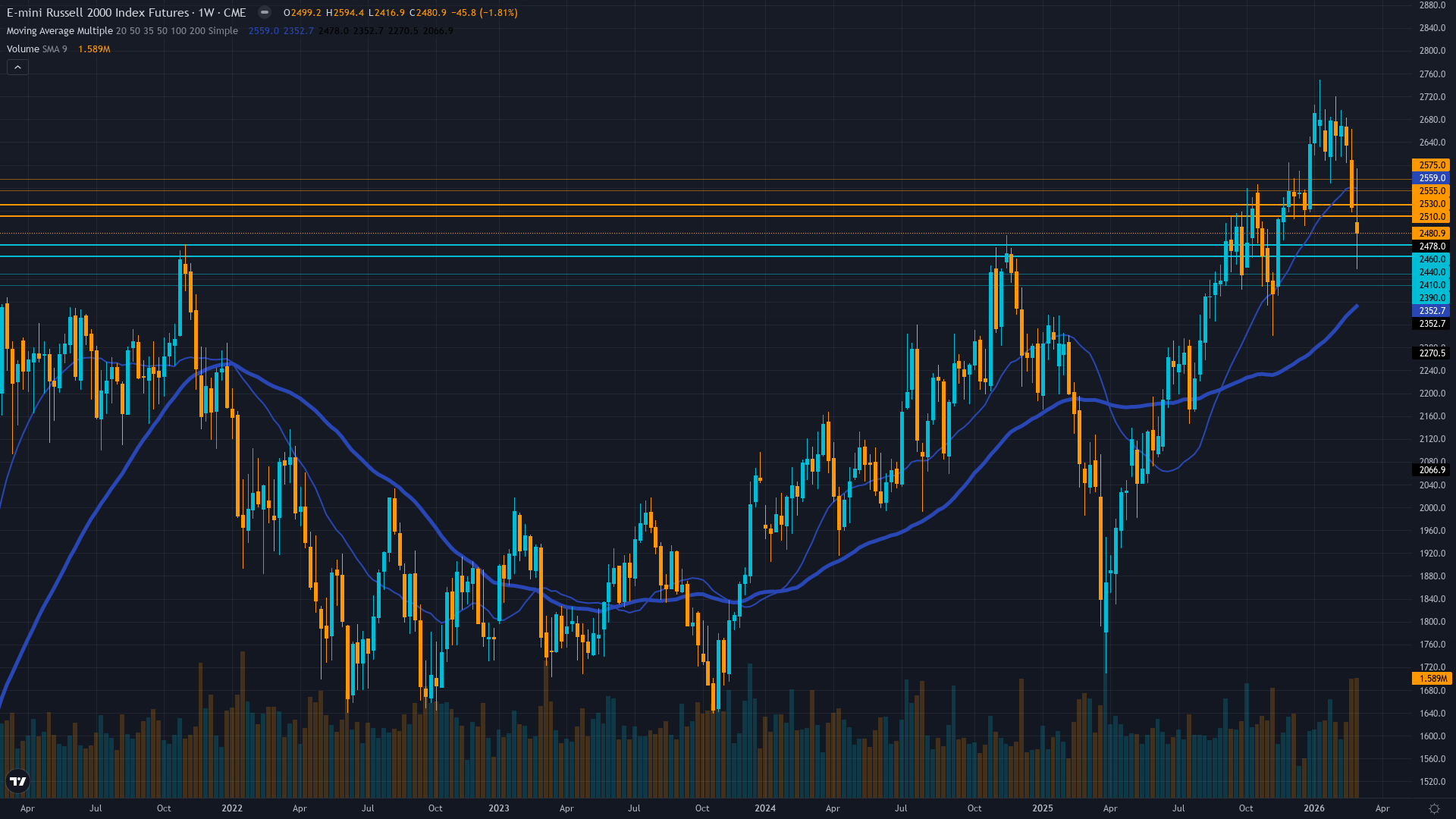Click the high price H2594.4
1456x819 pixels.
click(x=345, y=13)
